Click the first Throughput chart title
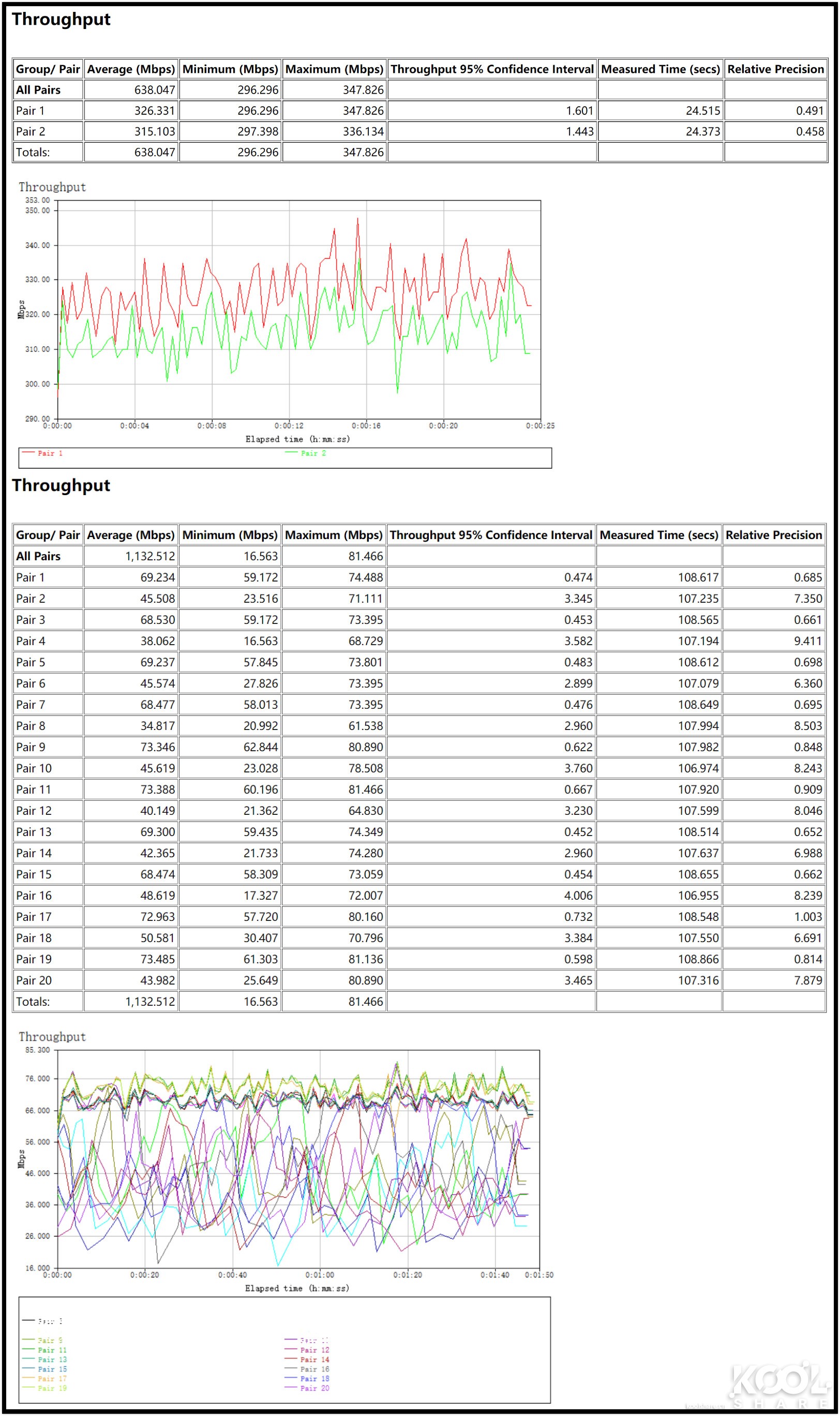The image size is (840, 1416). pyautogui.click(x=52, y=187)
